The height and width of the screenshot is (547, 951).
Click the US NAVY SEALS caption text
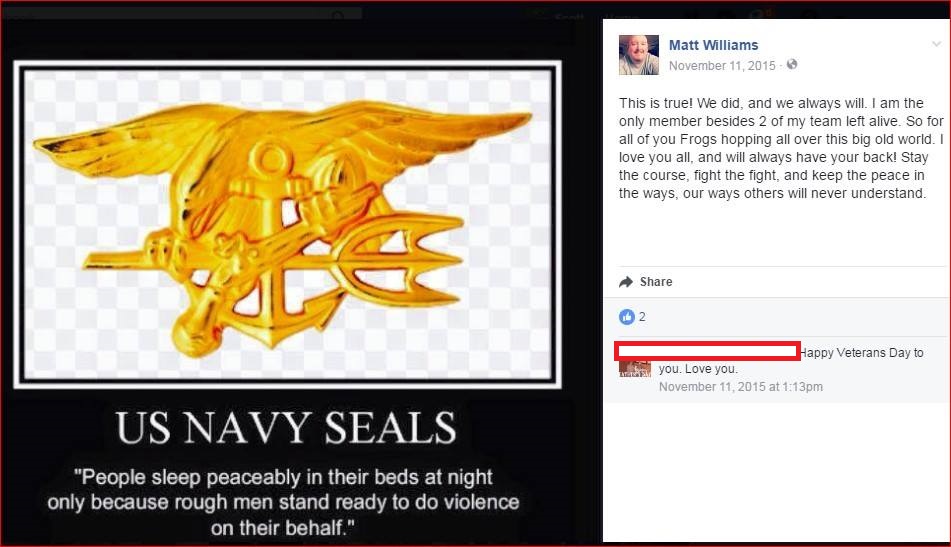tap(285, 428)
